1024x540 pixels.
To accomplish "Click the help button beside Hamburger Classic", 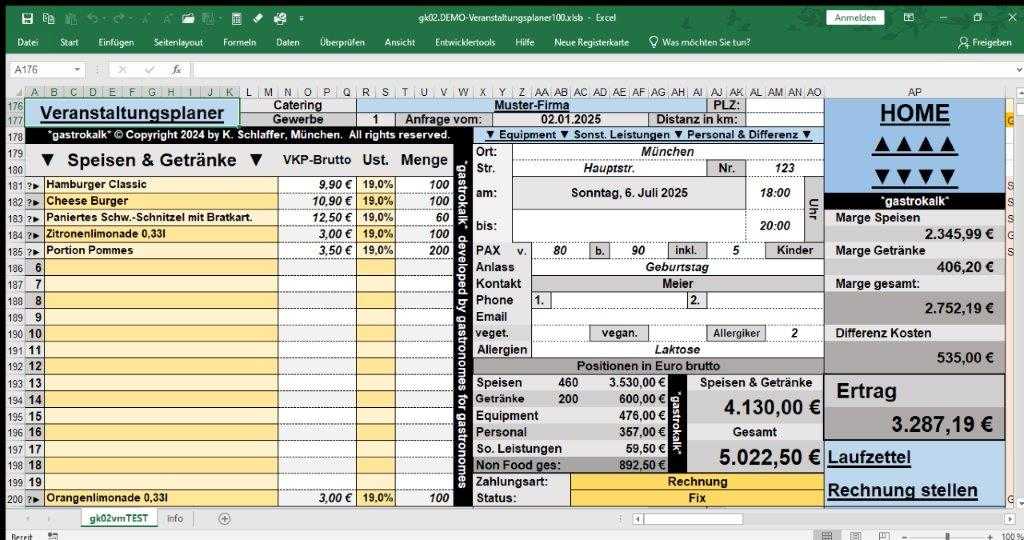I will 33,185.
